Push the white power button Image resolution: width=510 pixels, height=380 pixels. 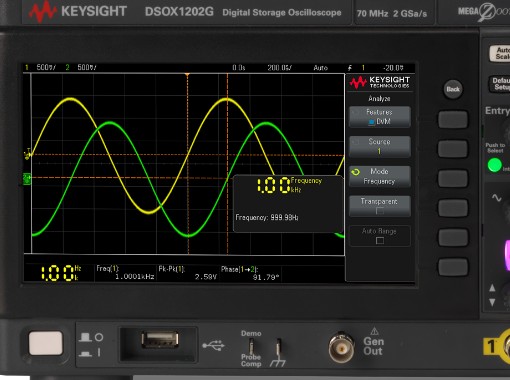(x=46, y=343)
